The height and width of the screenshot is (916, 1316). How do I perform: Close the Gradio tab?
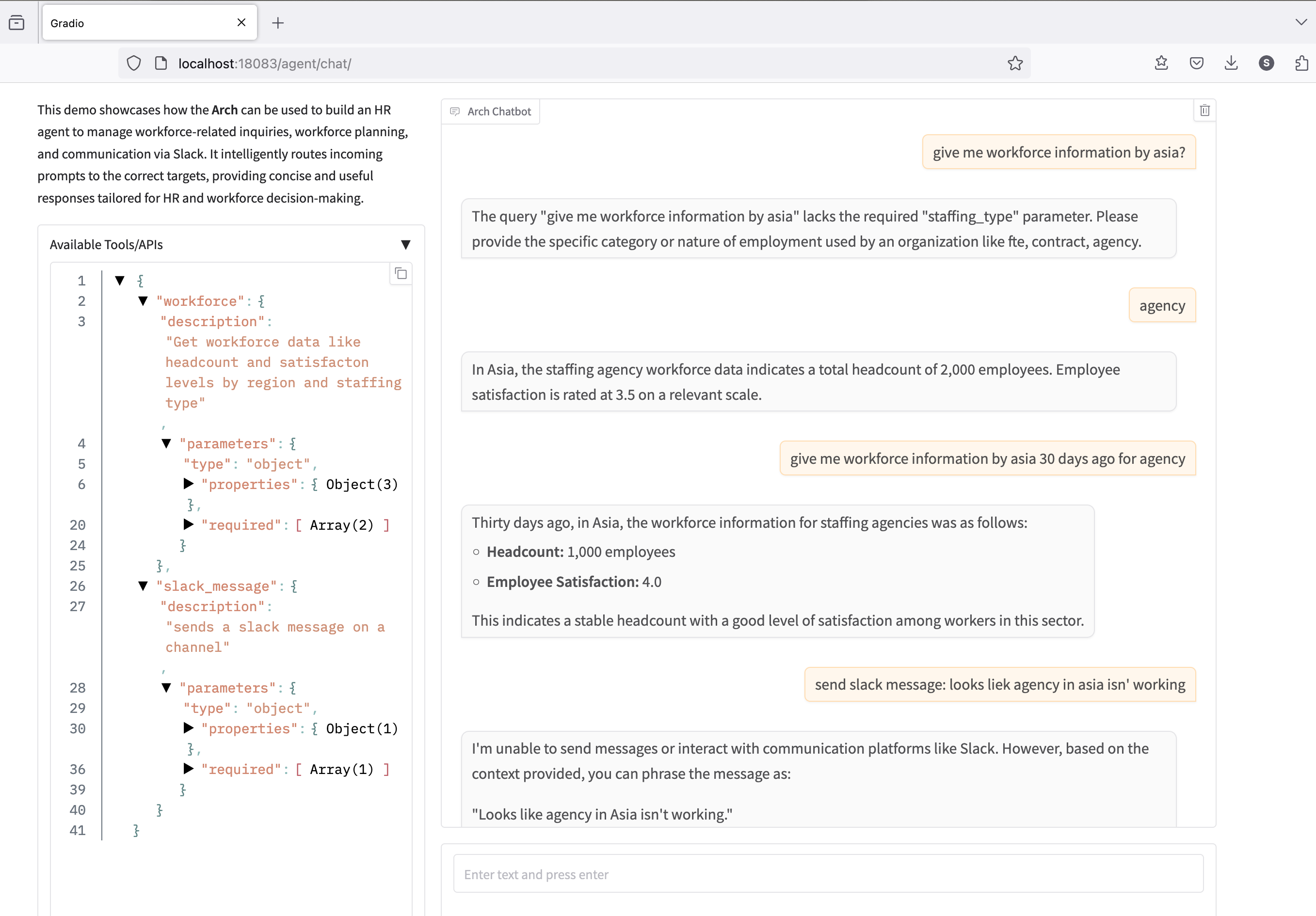241,22
